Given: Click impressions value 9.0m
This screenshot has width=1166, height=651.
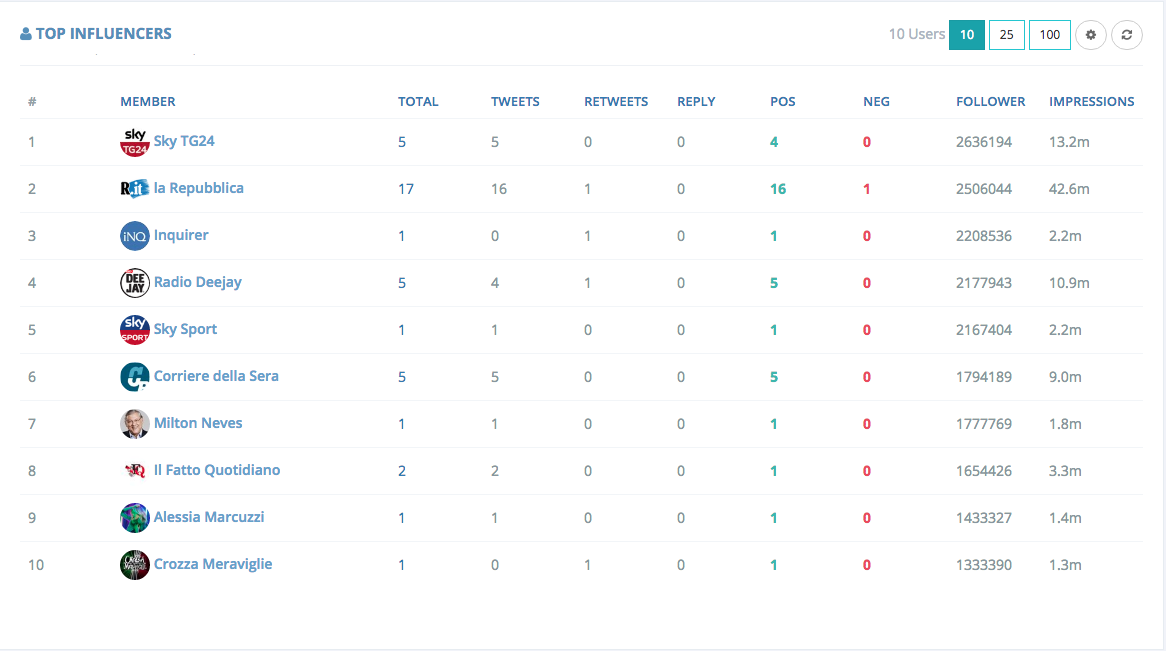Looking at the screenshot, I should (1065, 377).
